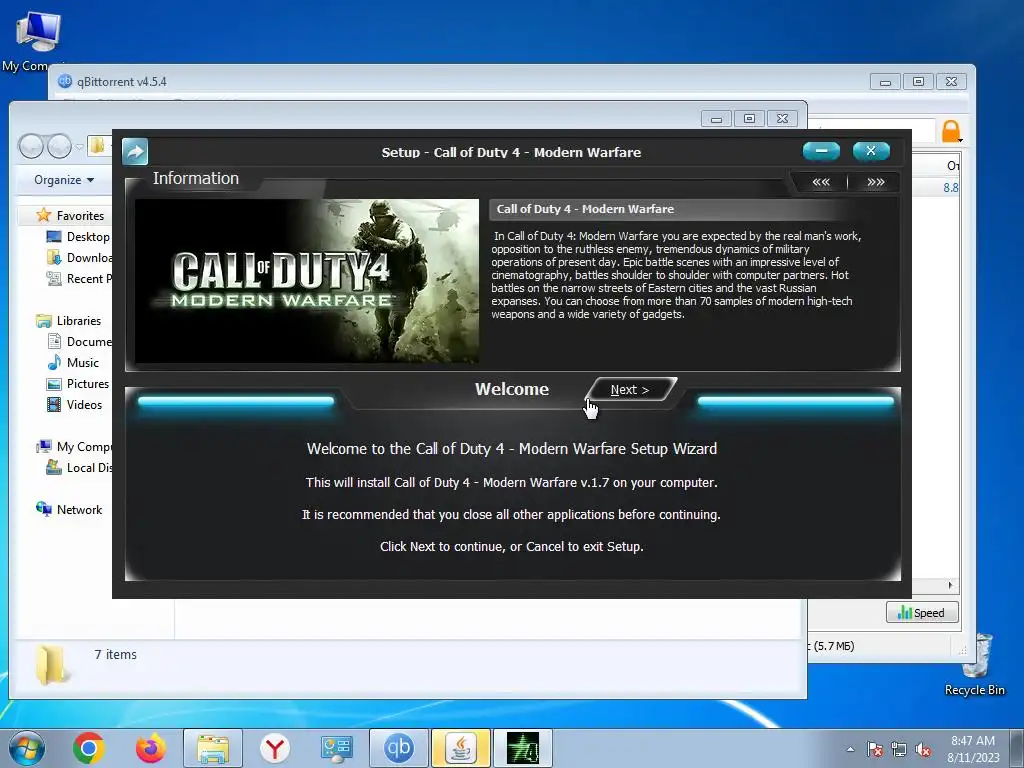1024x768 pixels.
Task: Click the muted volume tray icon
Action: (923, 750)
